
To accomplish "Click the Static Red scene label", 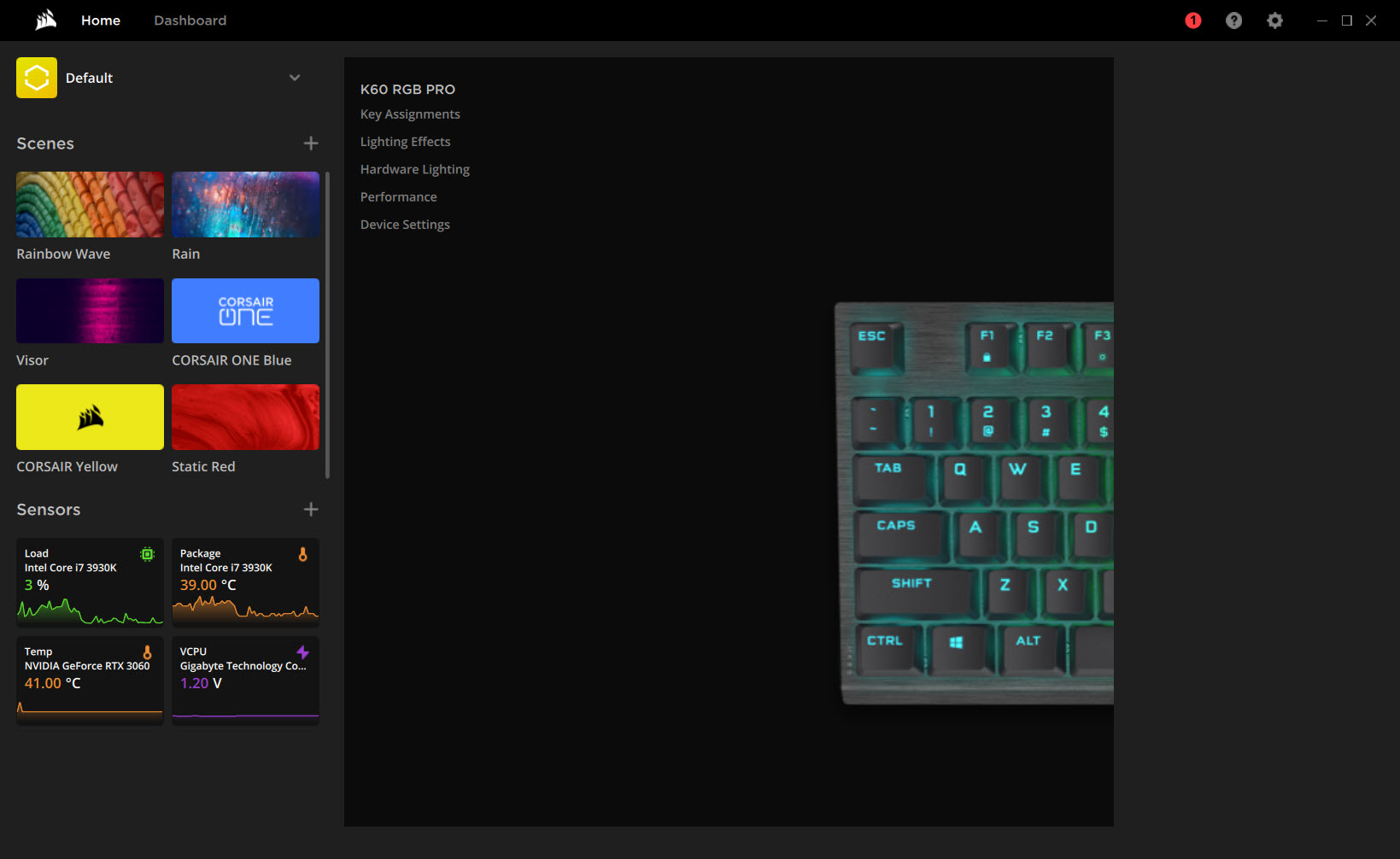I will pos(203,467).
